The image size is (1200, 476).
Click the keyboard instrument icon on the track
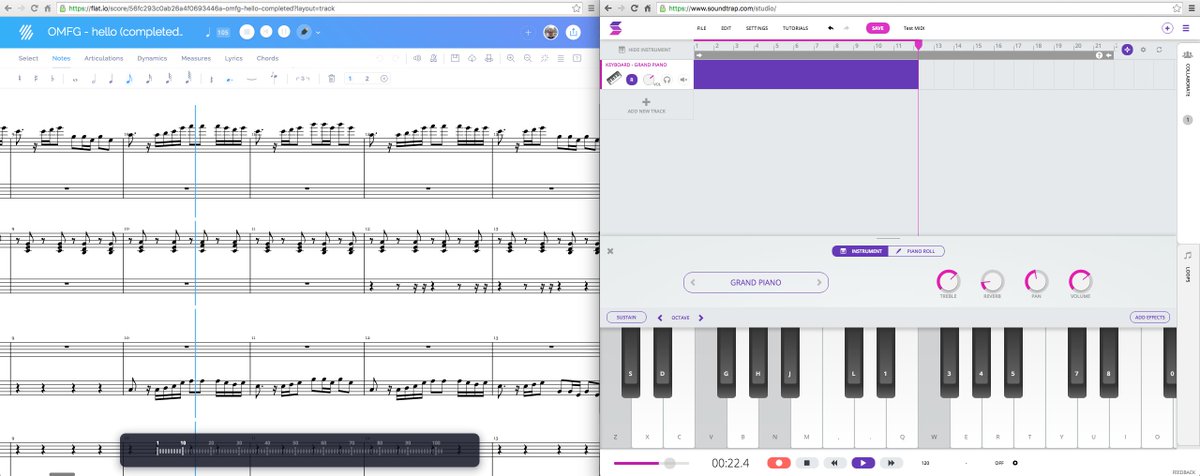[615, 79]
